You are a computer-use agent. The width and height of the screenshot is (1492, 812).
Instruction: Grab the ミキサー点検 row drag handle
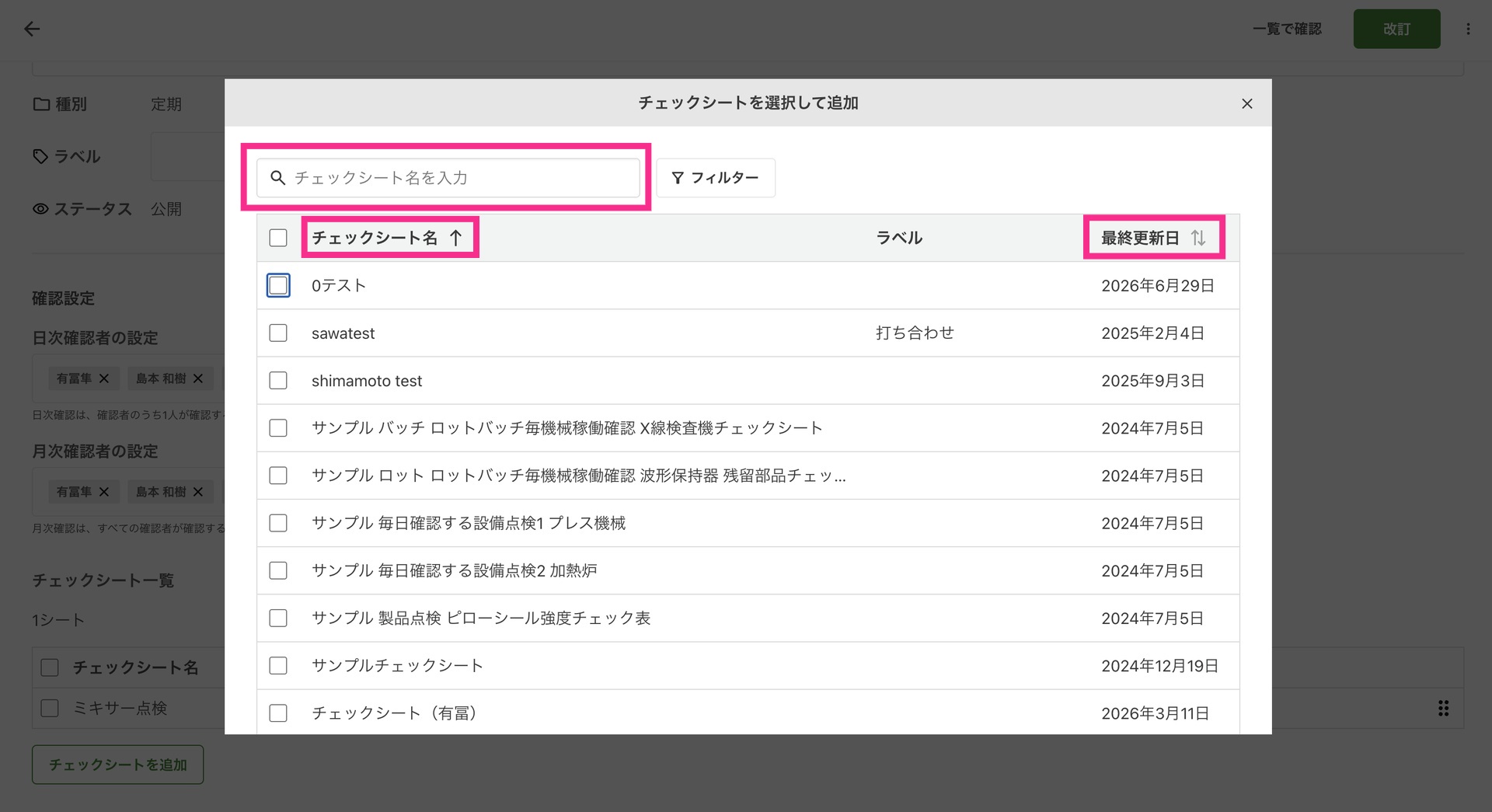[1443, 708]
